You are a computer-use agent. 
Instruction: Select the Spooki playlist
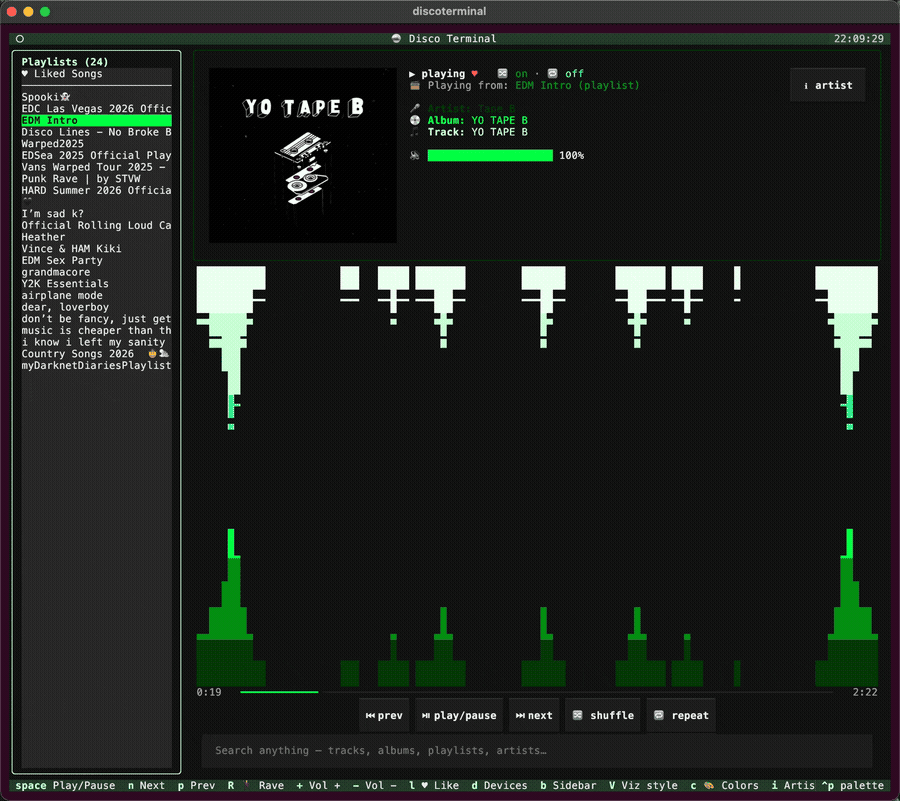(x=96, y=97)
